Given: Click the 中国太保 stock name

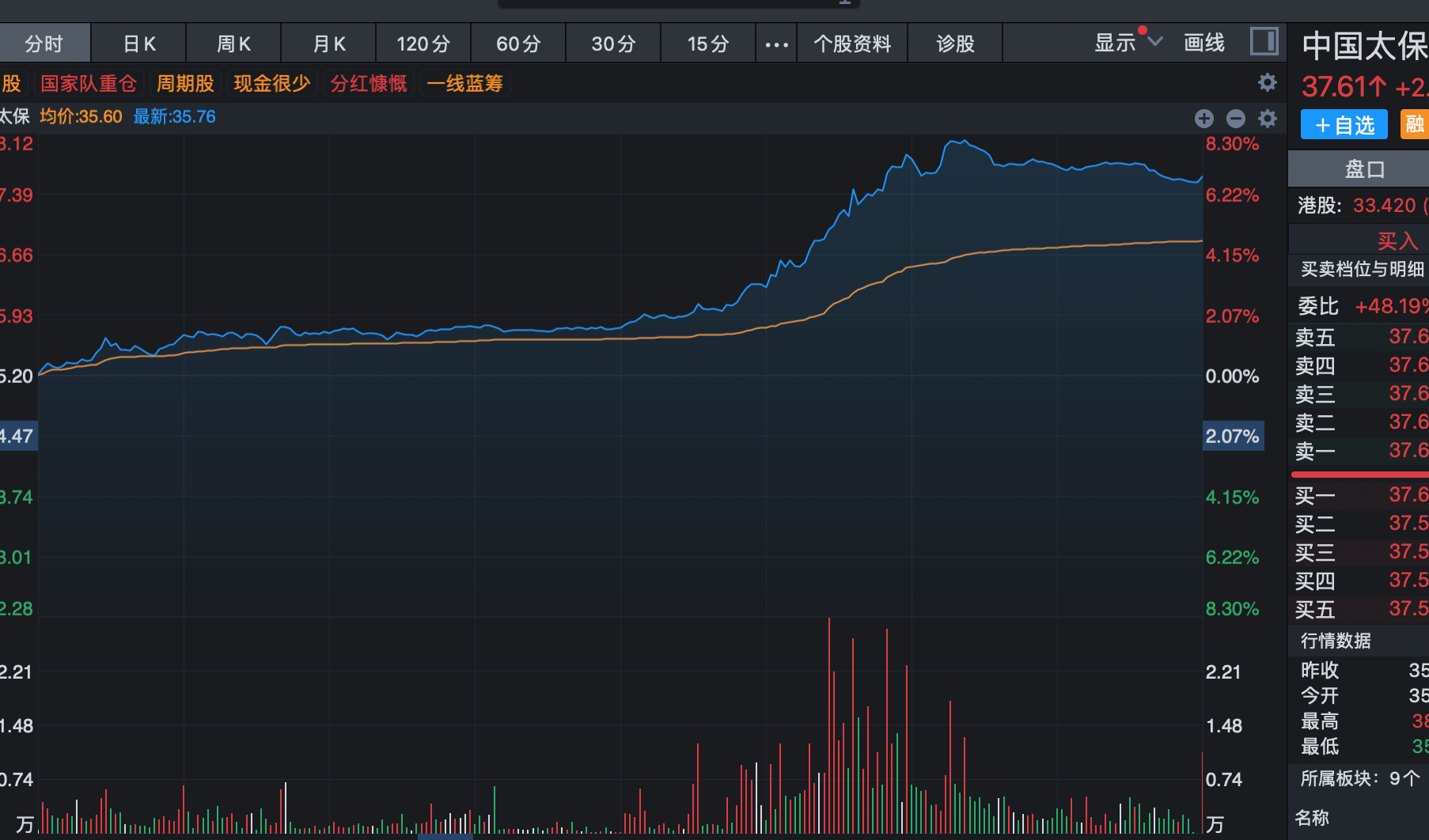Looking at the screenshot, I should [1365, 46].
